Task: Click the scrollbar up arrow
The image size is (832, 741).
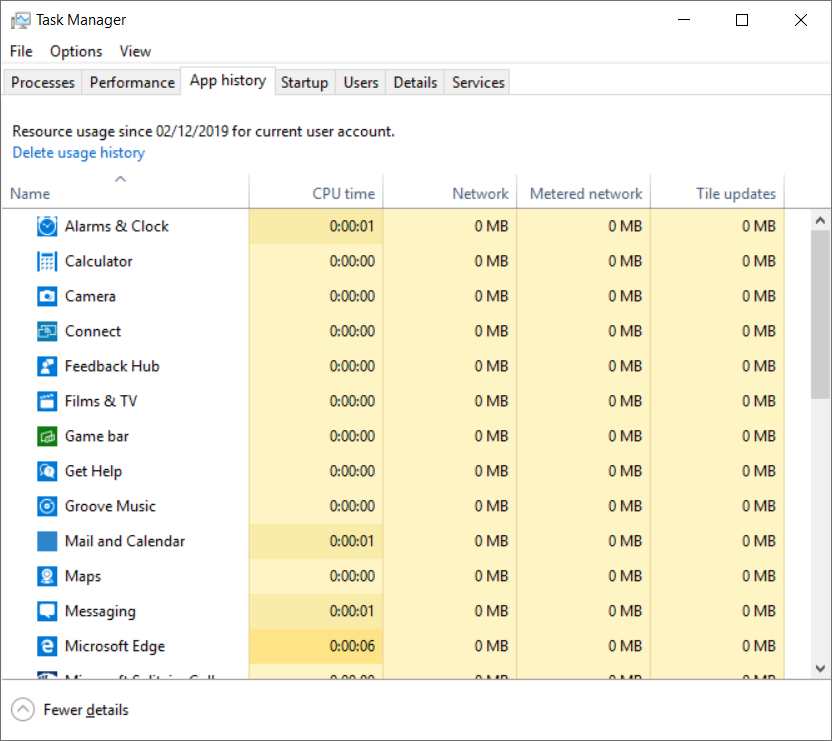Action: pyautogui.click(x=820, y=220)
